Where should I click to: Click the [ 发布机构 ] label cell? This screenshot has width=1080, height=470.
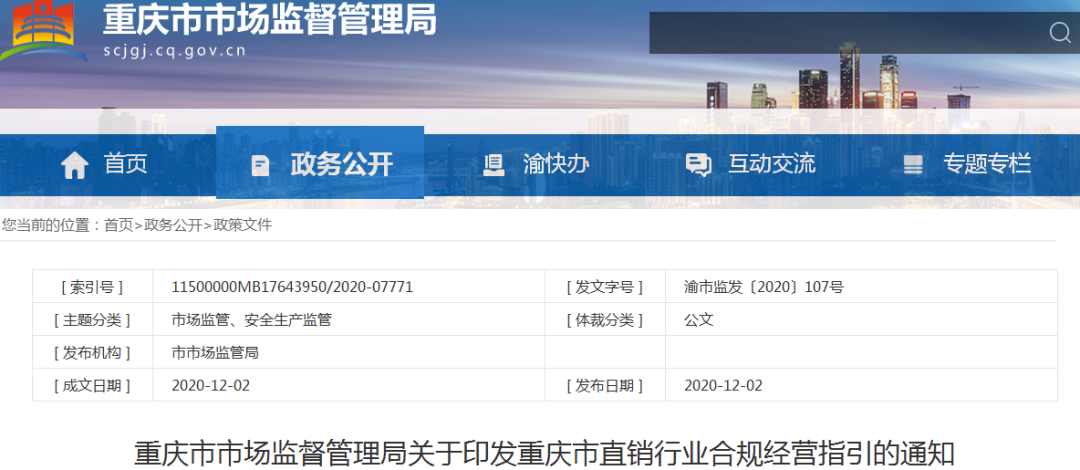(92, 353)
